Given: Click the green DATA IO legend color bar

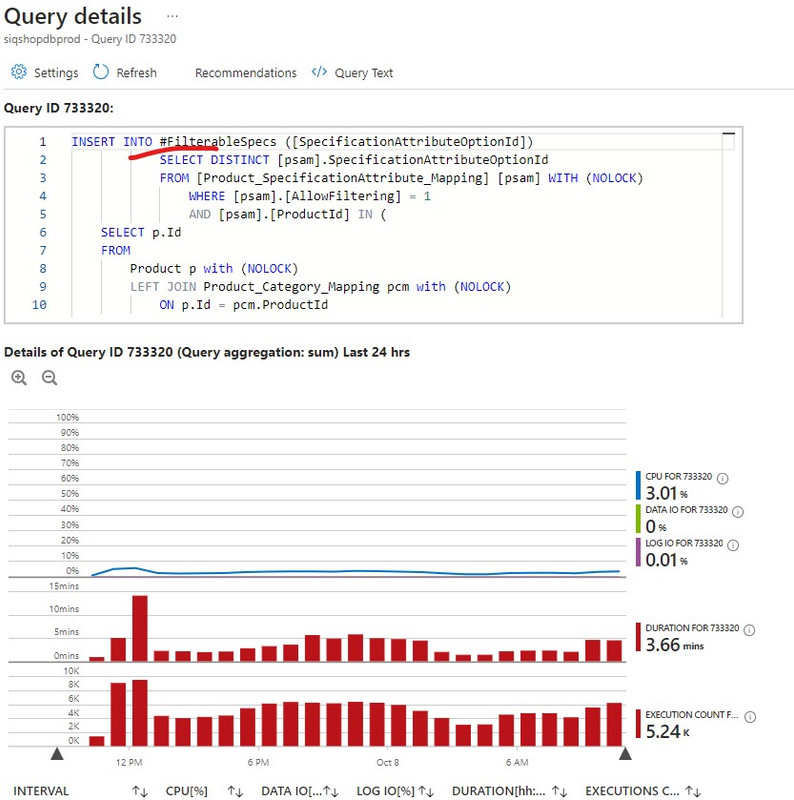Looking at the screenshot, I should 638,519.
